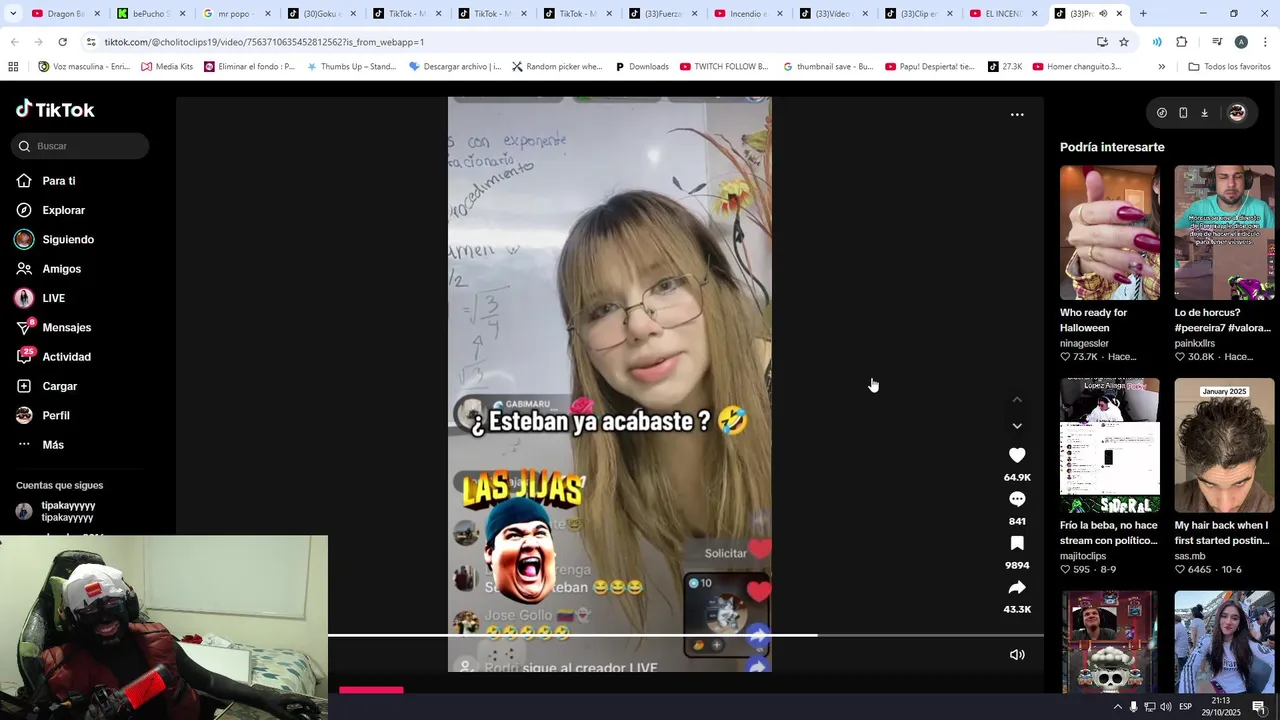This screenshot has height=720, width=1280.
Task: Go to next video with down chevron
Action: (1017, 426)
